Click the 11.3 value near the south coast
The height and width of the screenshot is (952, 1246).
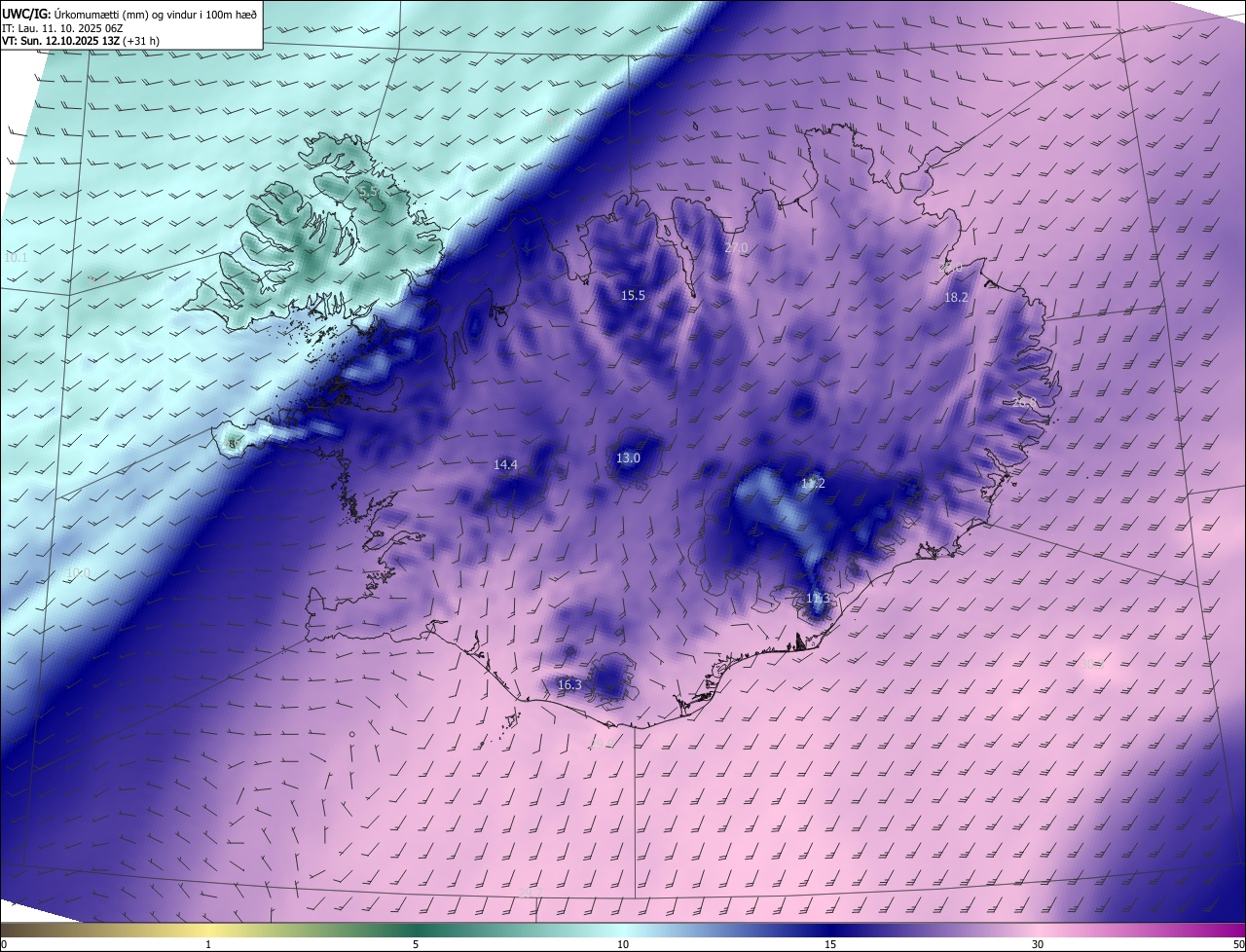pyautogui.click(x=818, y=598)
